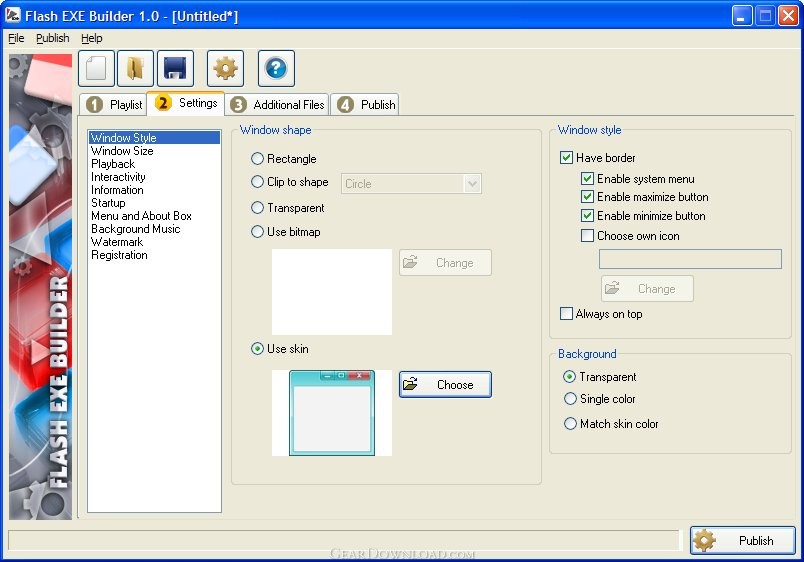Click the Open project folder icon
The image size is (804, 562).
click(136, 68)
